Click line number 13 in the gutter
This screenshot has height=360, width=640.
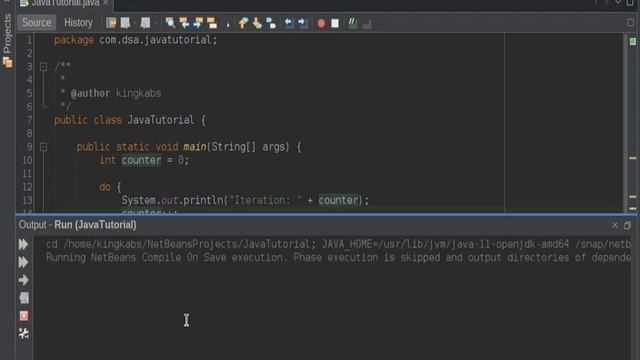click(x=27, y=200)
